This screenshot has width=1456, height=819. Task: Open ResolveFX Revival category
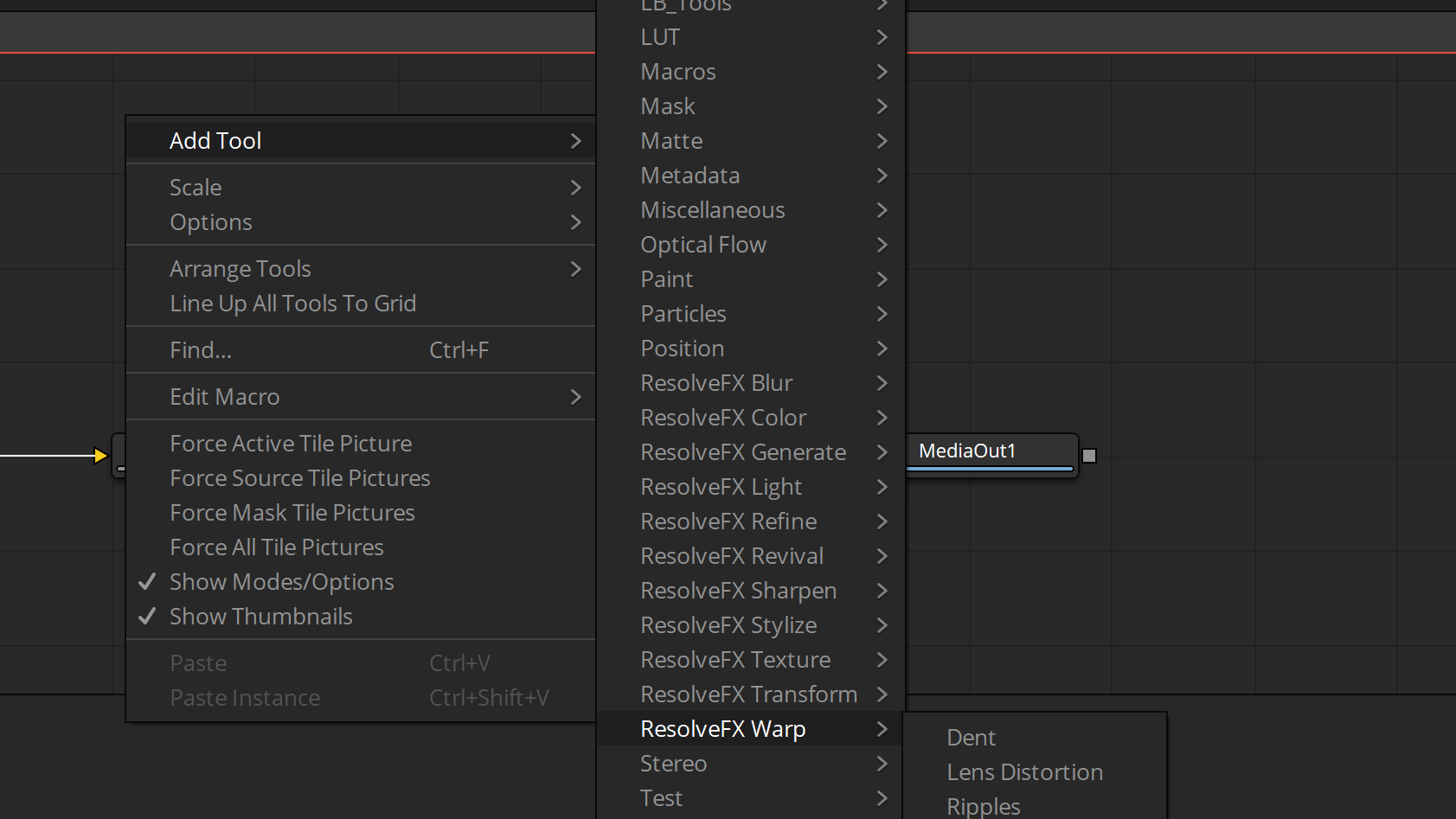[x=751, y=556]
